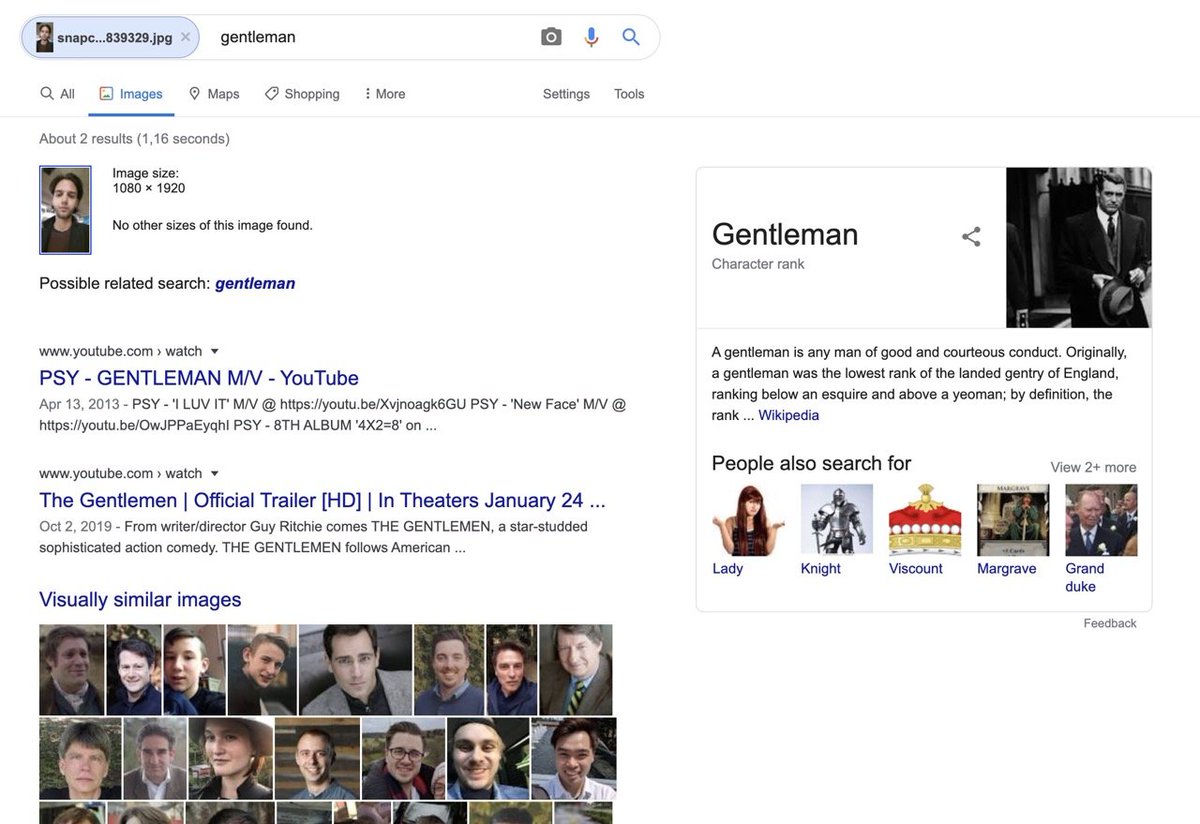Open the Margrave card thumbnail
1200x824 pixels.
(x=1013, y=520)
